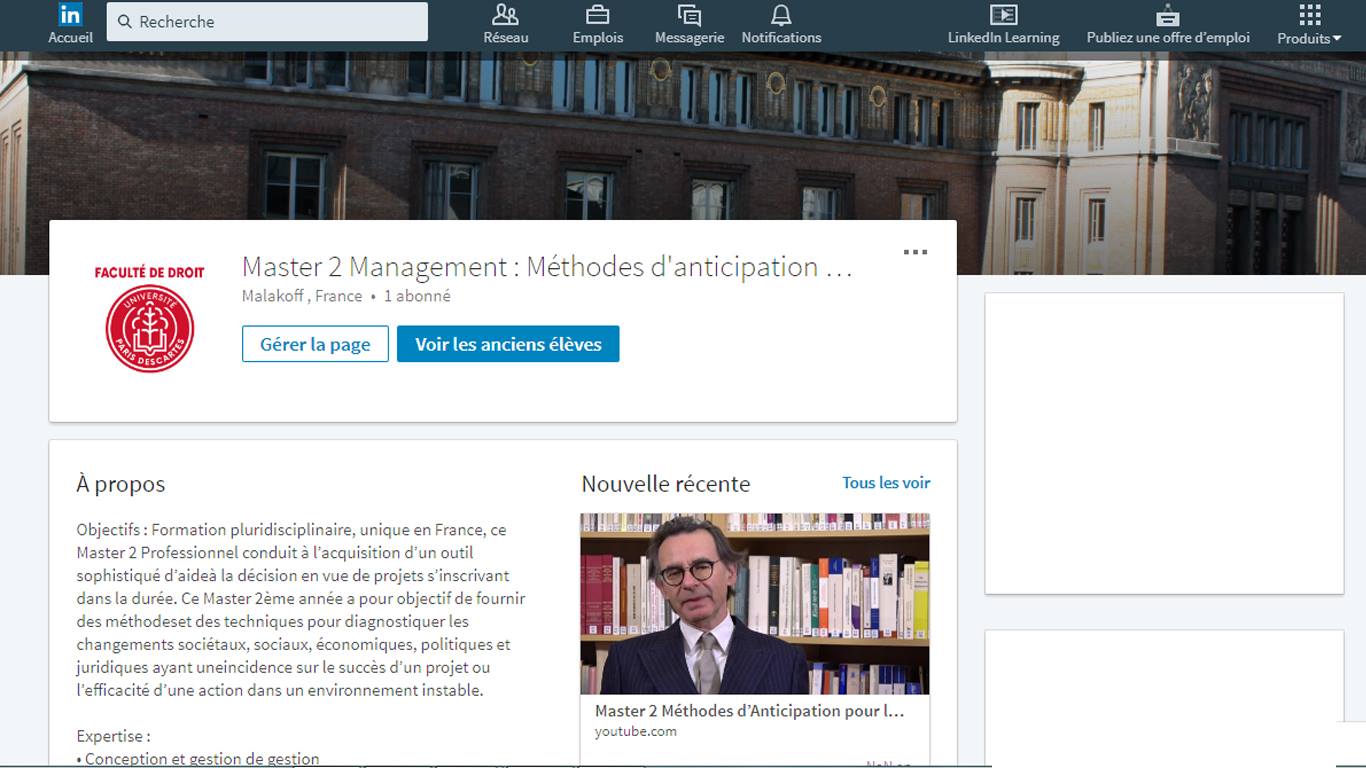Click the LinkedIn logo icon

(x=70, y=15)
